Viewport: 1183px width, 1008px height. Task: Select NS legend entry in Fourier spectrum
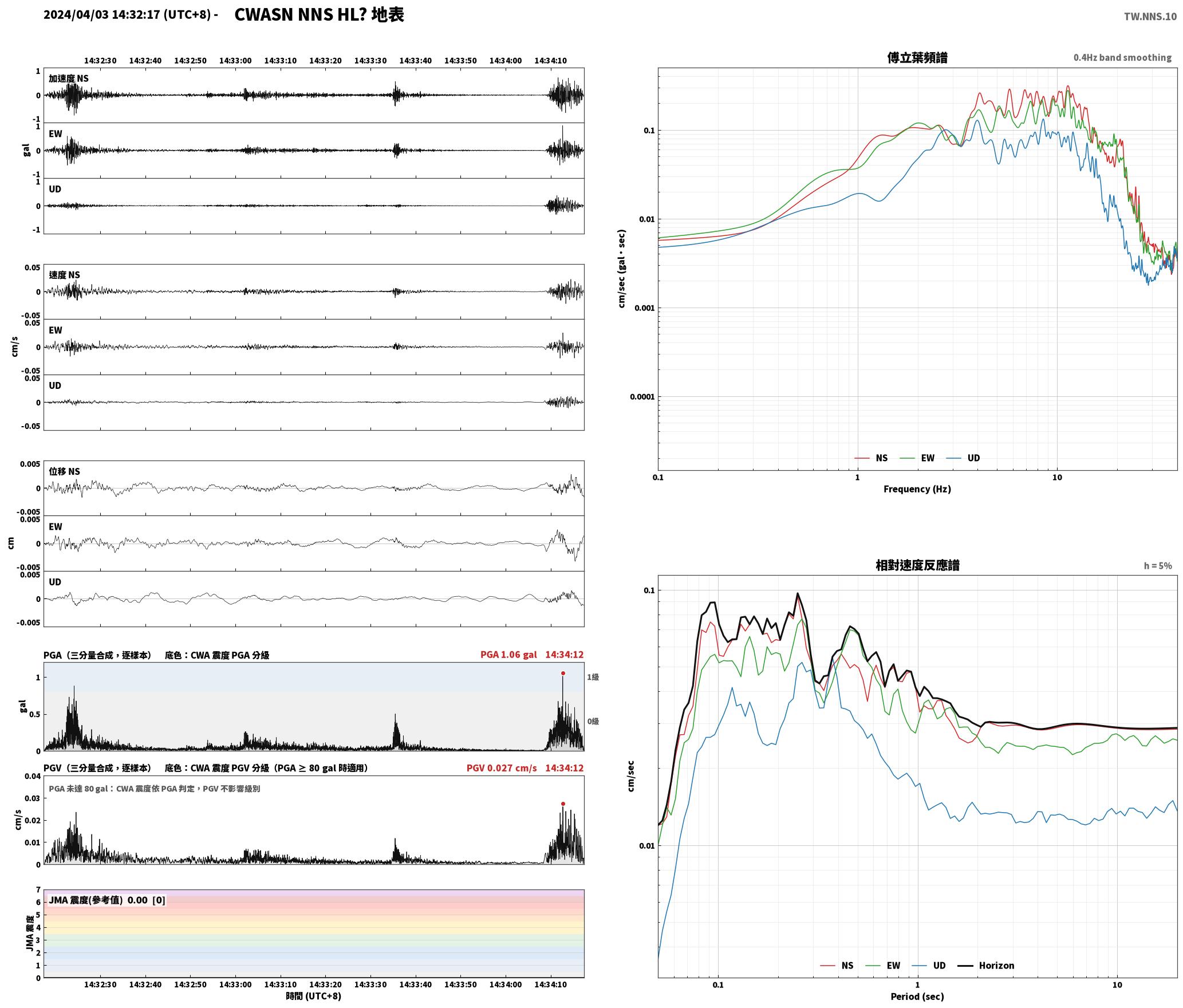871,458
